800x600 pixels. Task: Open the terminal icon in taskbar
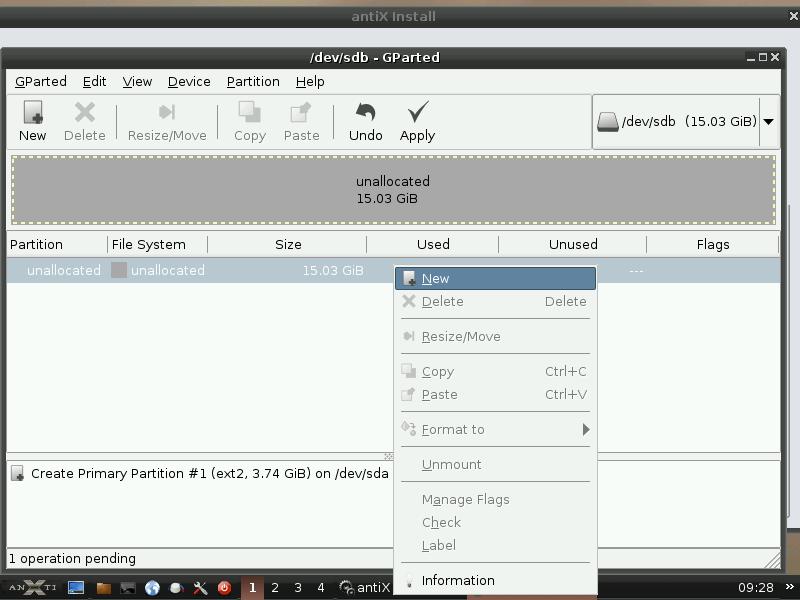[128, 588]
